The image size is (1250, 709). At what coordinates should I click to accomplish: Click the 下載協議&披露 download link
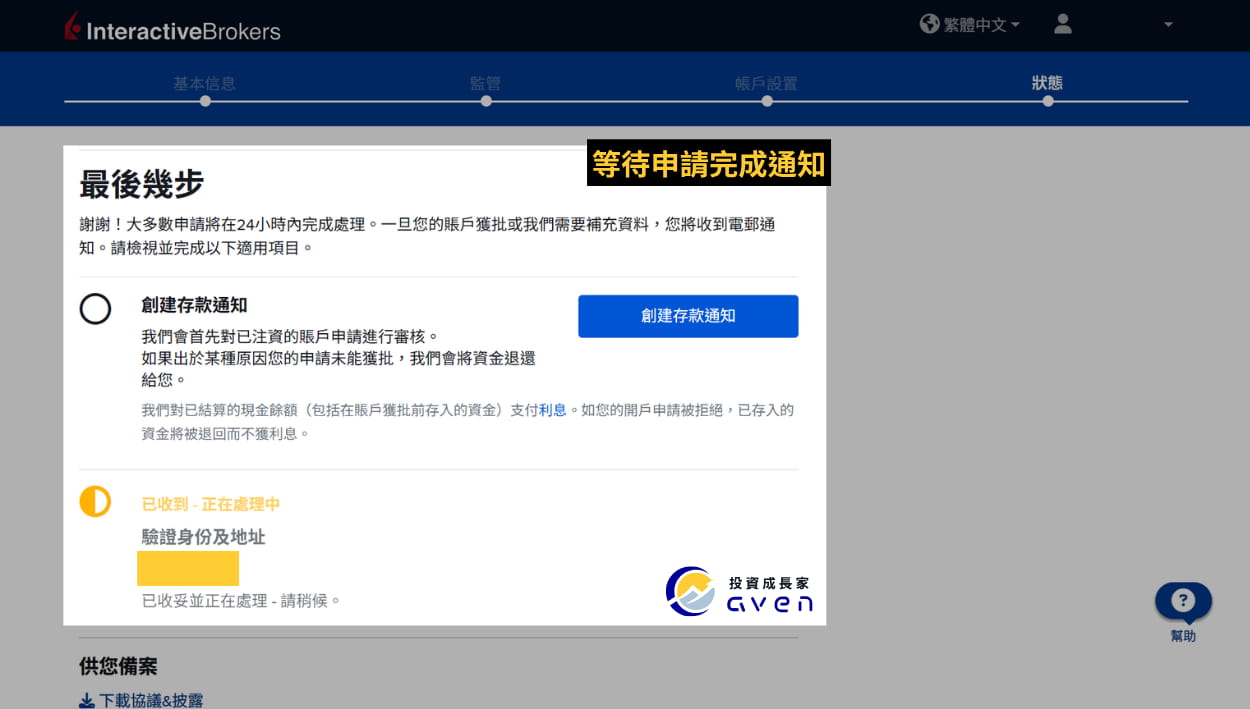(151, 700)
